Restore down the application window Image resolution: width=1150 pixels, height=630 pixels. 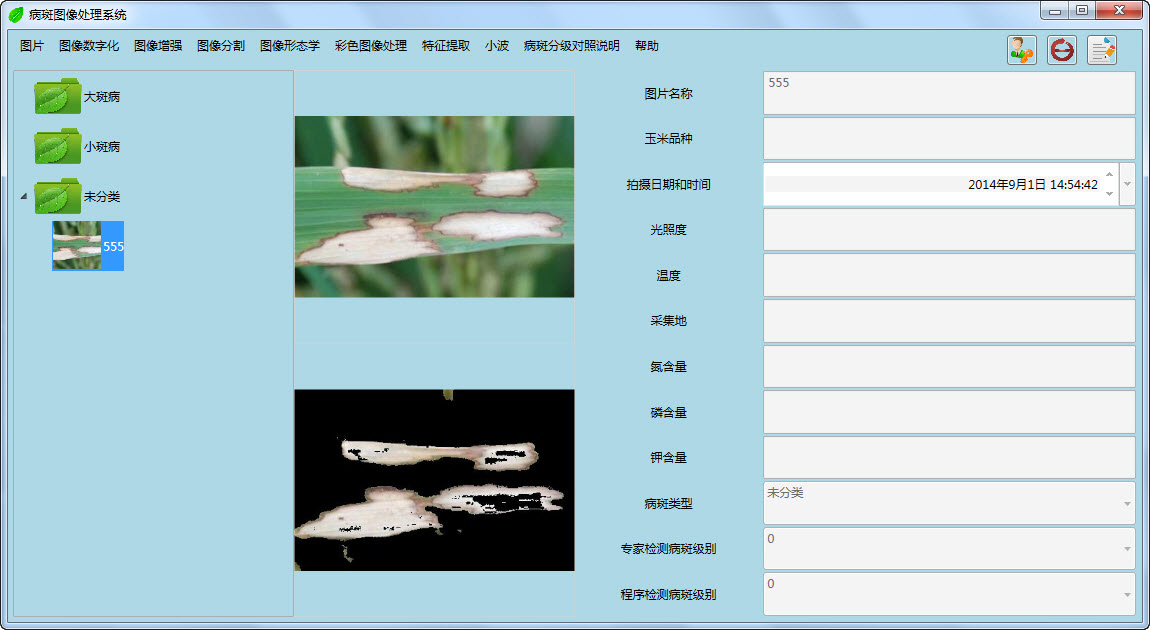tap(1082, 11)
